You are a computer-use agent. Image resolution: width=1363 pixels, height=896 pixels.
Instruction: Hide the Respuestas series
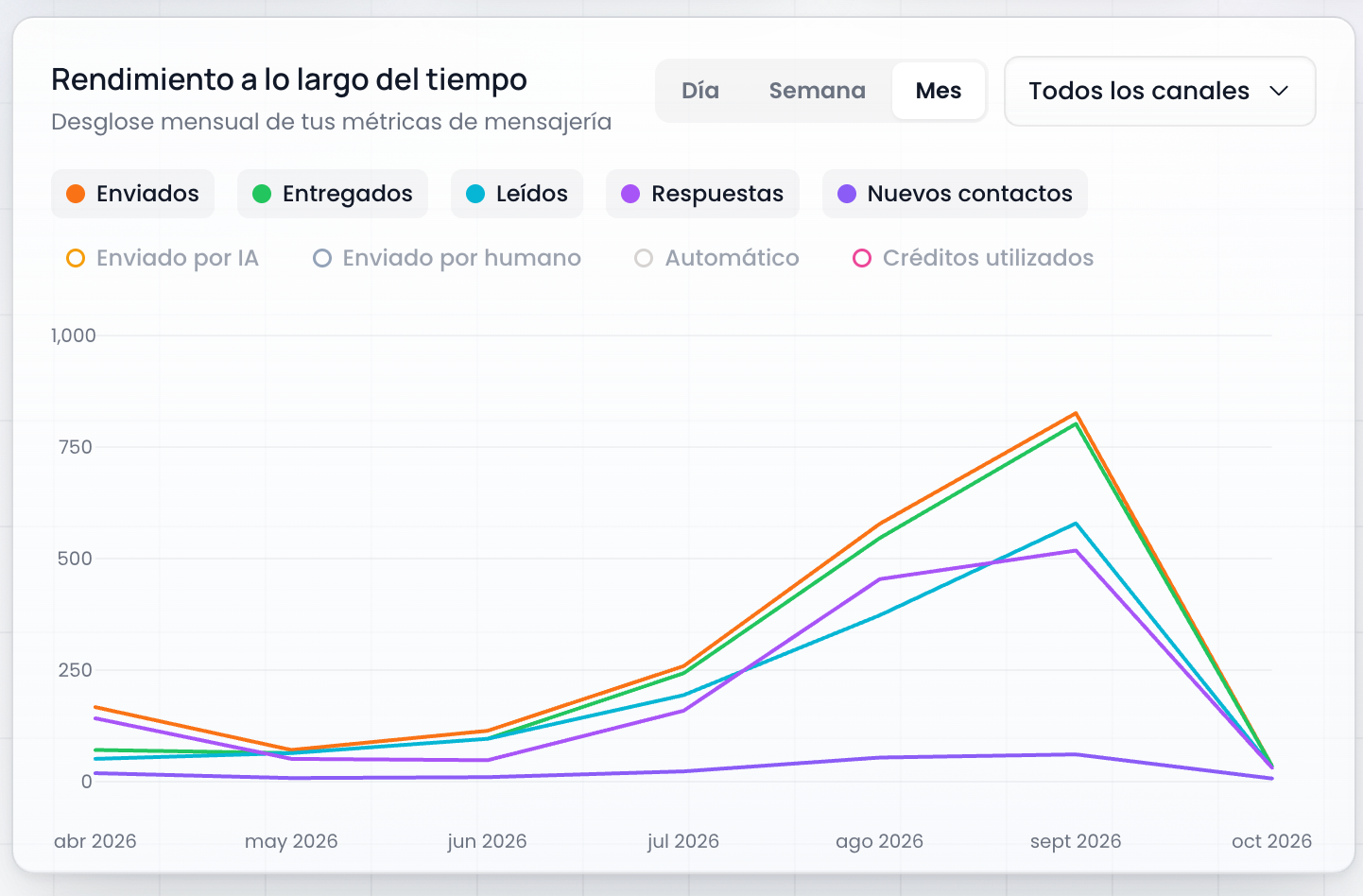pos(702,194)
